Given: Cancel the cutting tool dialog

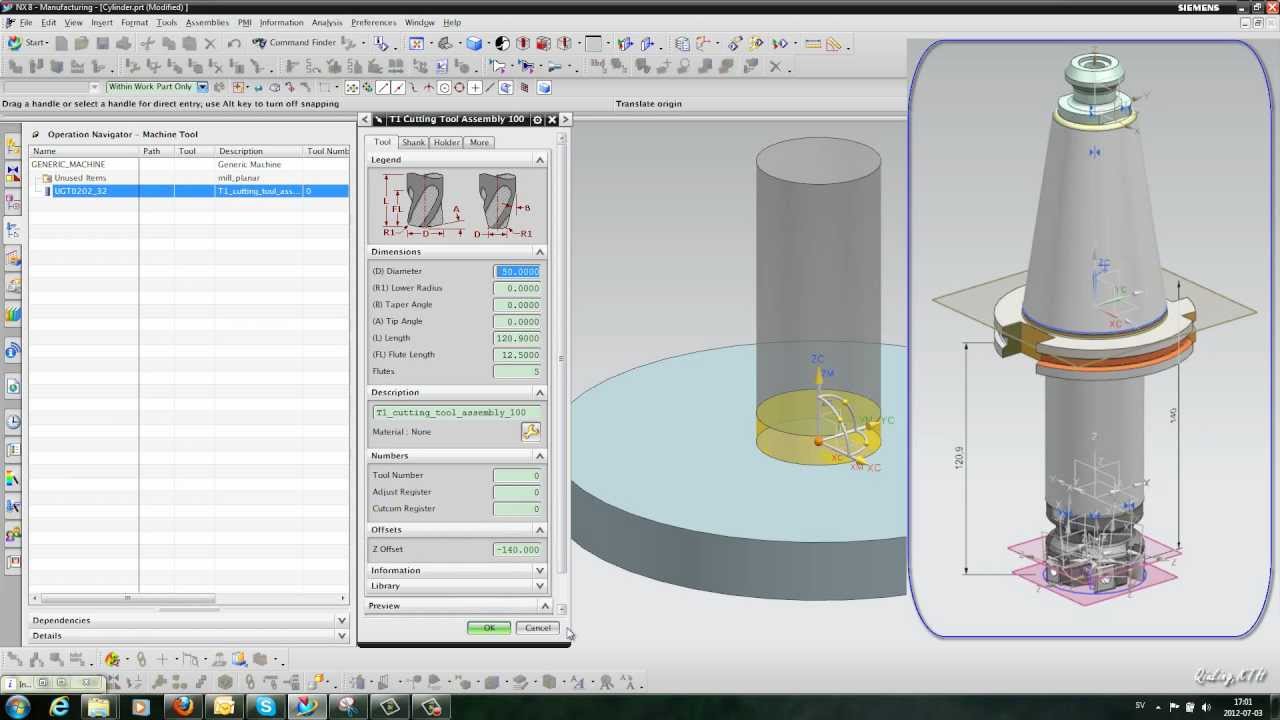Looking at the screenshot, I should point(538,628).
